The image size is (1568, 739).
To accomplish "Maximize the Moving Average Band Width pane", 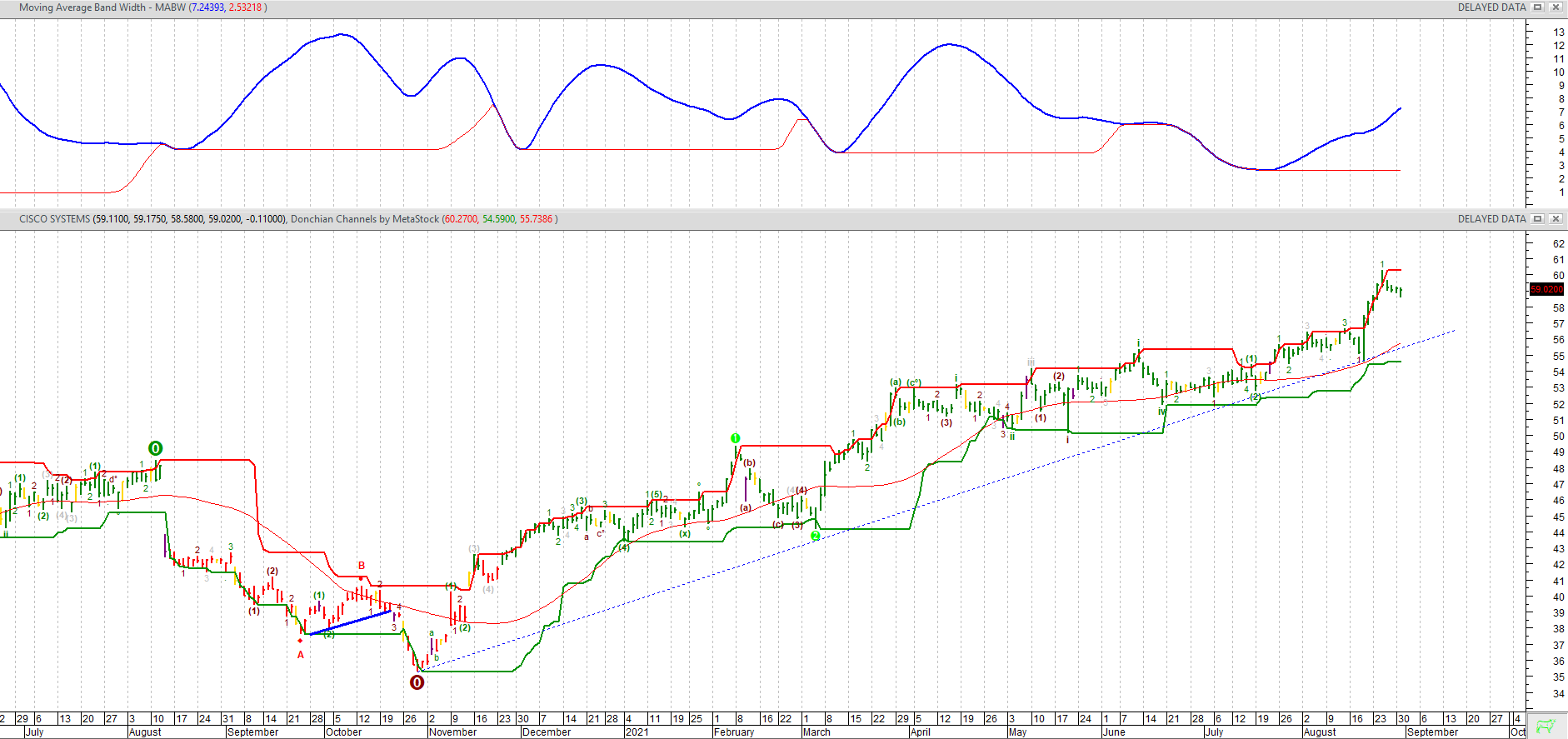I will tap(1538, 7).
